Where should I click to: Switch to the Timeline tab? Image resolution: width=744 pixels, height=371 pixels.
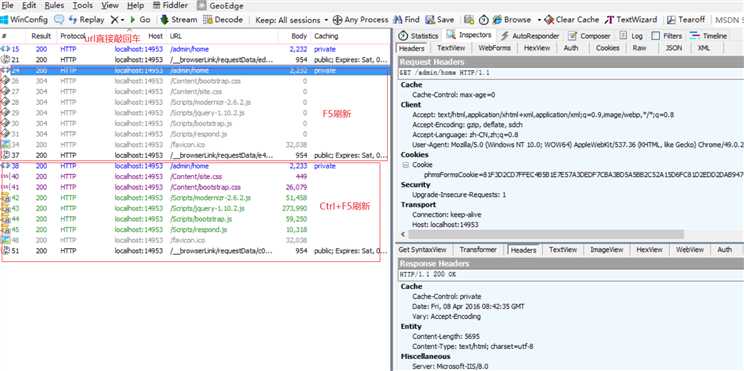[x=709, y=36]
